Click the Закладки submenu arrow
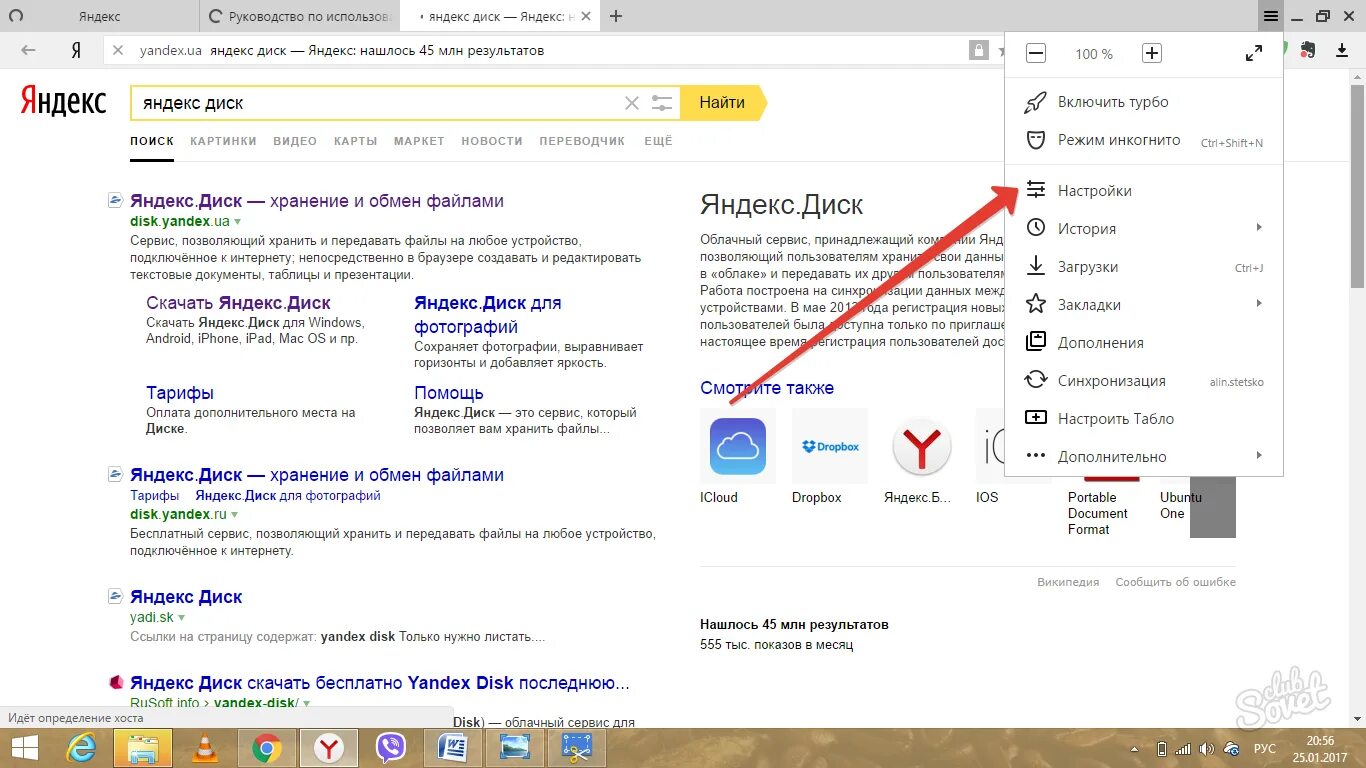Screen dimensions: 1366x768 (x=1260, y=304)
